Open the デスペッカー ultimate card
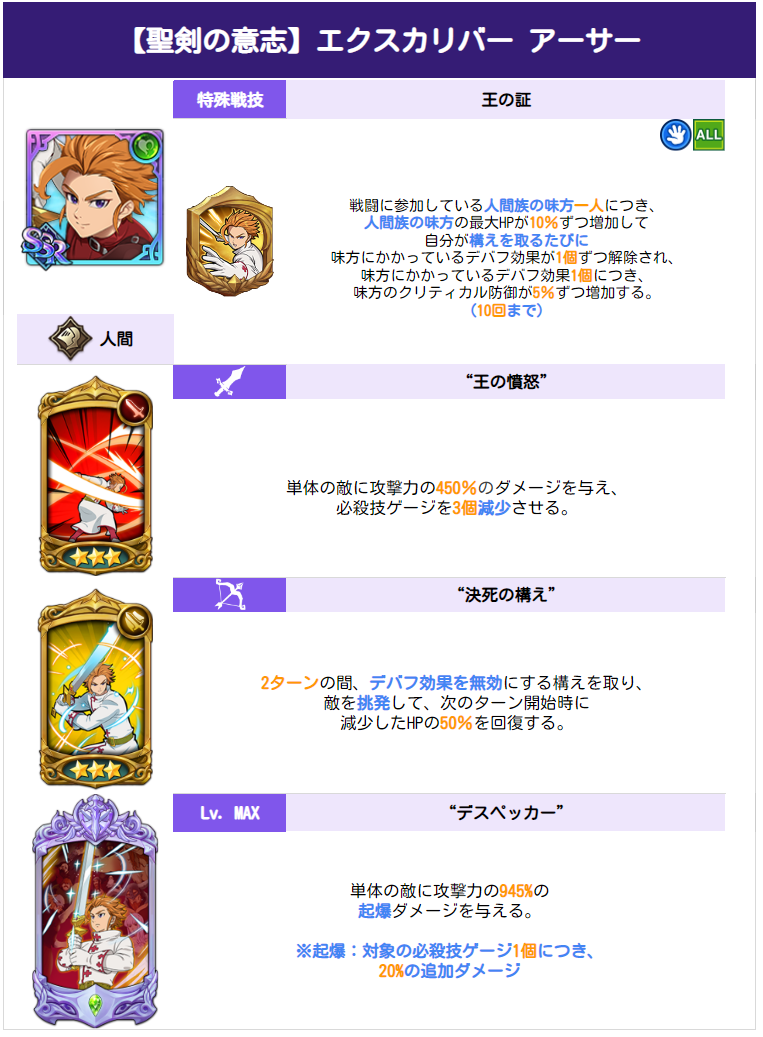This screenshot has height=1037, width=763. (95, 911)
